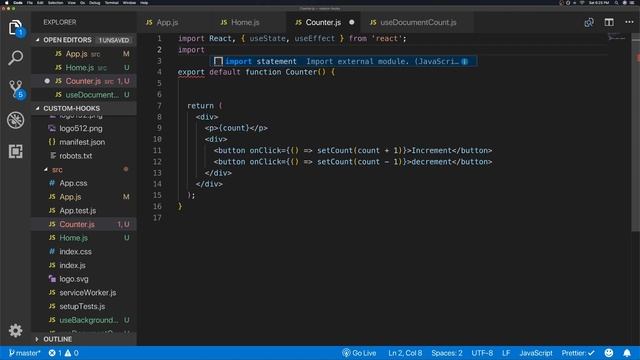The width and height of the screenshot is (640, 360).
Task: Open logo.svg in the src folder
Action: pyautogui.click(x=84, y=279)
